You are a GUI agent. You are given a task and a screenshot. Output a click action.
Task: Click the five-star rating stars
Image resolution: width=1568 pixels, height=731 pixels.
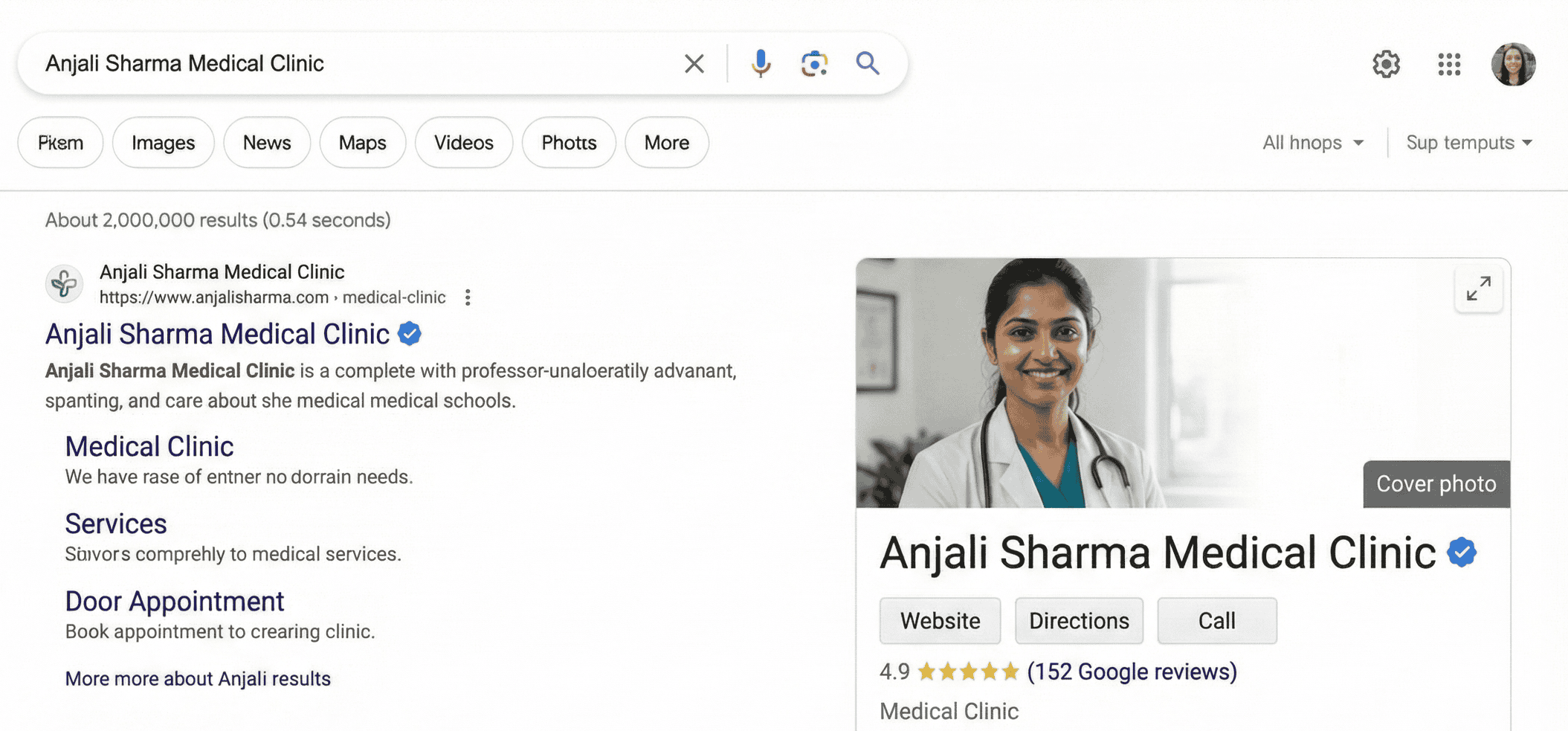tap(968, 672)
